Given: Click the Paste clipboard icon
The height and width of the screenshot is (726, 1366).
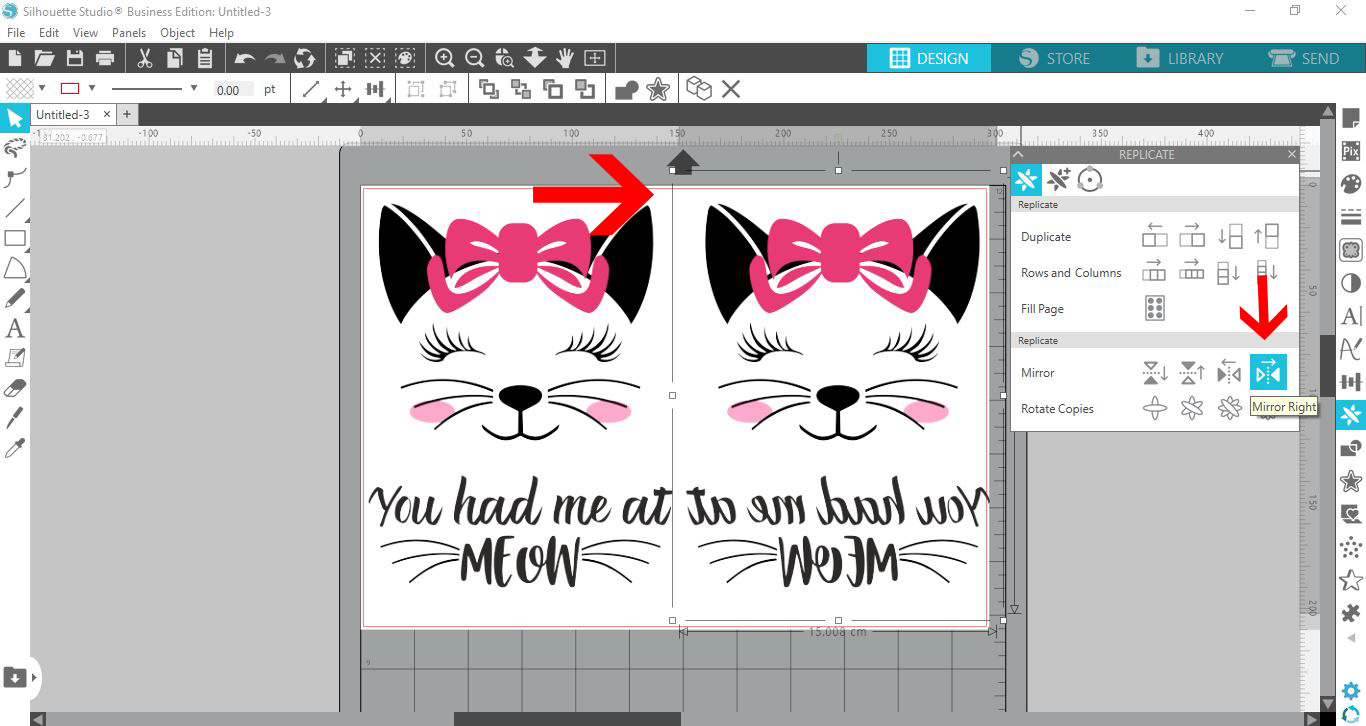Looking at the screenshot, I should (x=205, y=58).
